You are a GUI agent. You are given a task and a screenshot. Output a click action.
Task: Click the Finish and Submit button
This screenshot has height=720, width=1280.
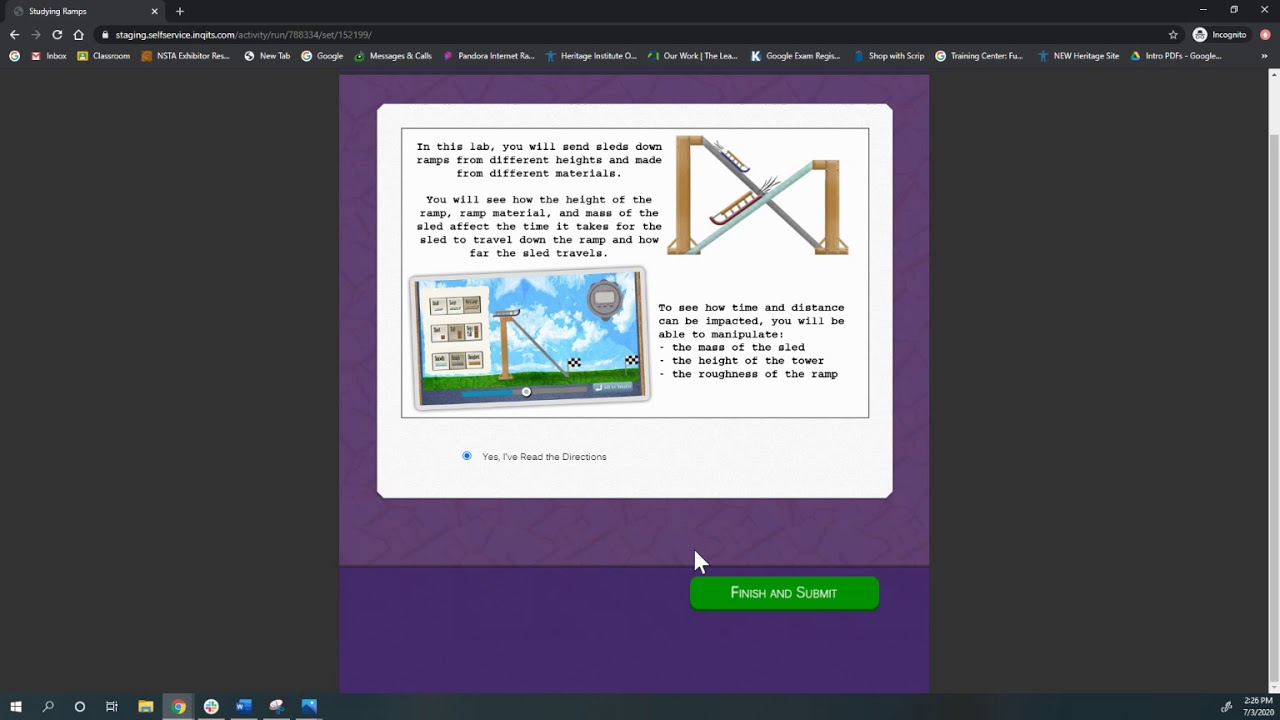(784, 593)
